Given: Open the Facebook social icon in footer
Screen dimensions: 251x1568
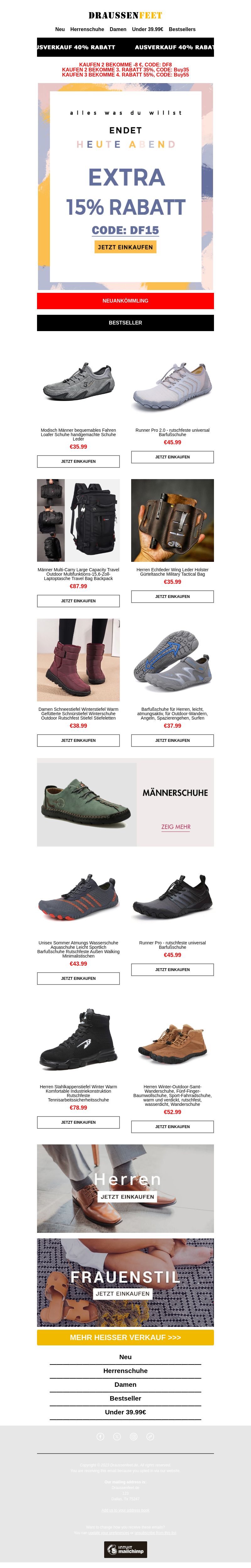Looking at the screenshot, I should tap(100, 1436).
